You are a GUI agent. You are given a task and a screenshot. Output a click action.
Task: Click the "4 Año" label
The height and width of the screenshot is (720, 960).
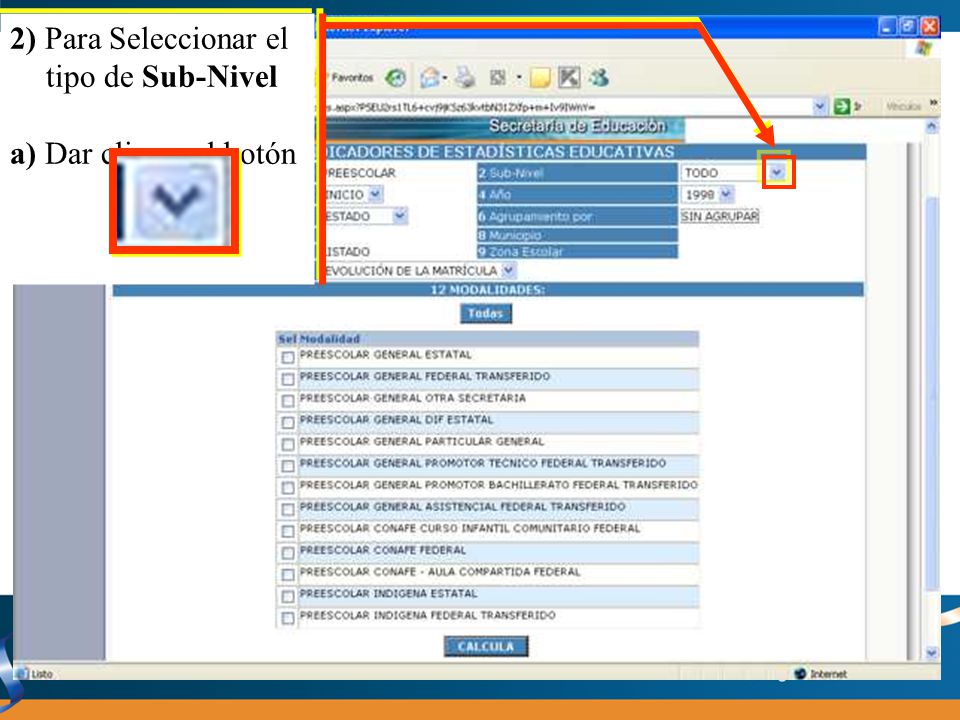pos(495,195)
